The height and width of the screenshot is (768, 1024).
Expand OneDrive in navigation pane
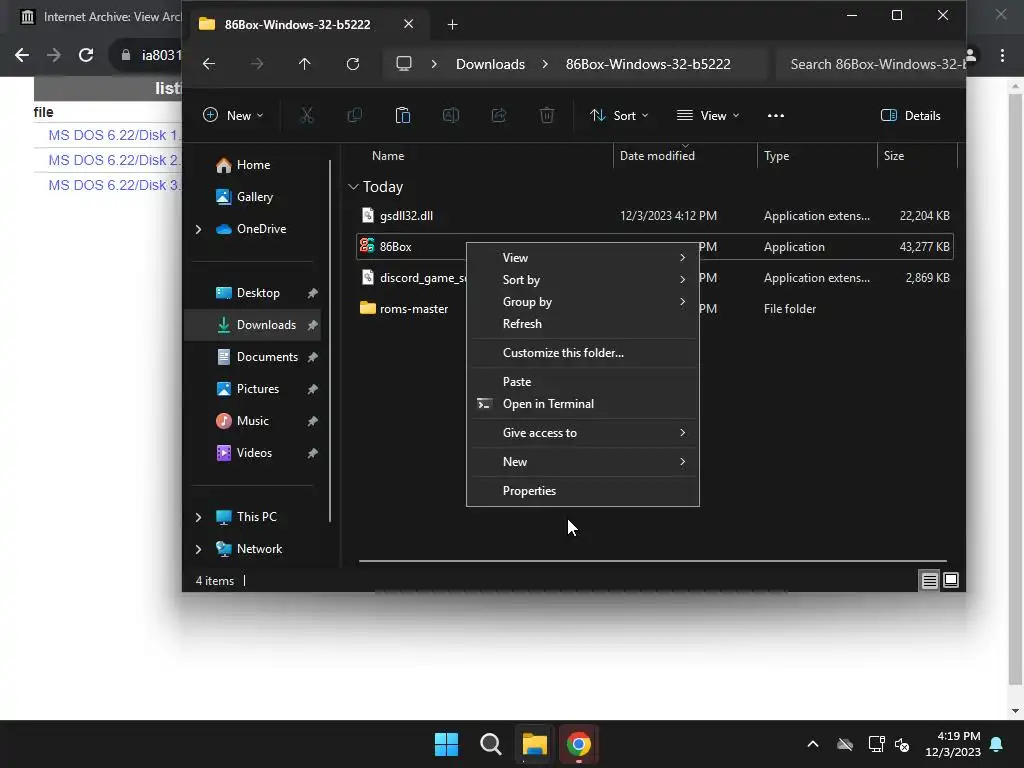(x=199, y=229)
